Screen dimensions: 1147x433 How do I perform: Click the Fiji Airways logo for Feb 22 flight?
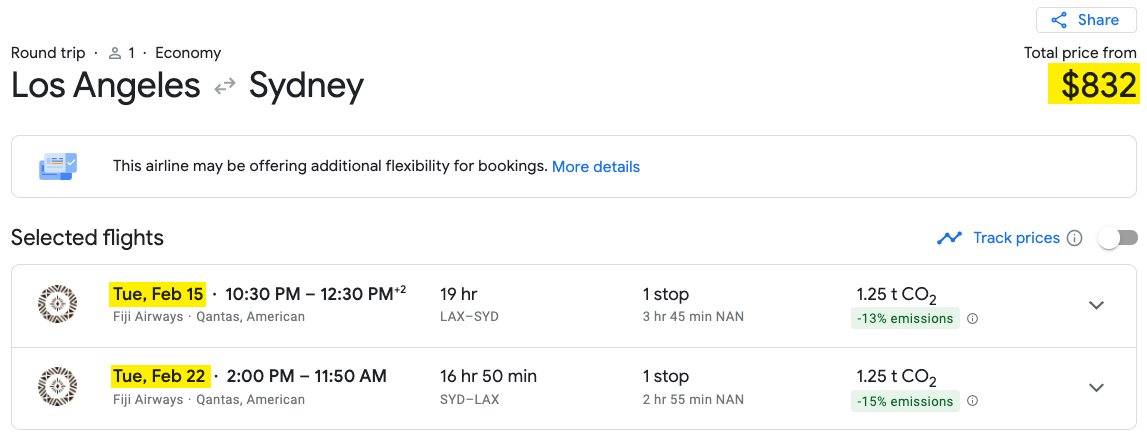pyautogui.click(x=57, y=387)
